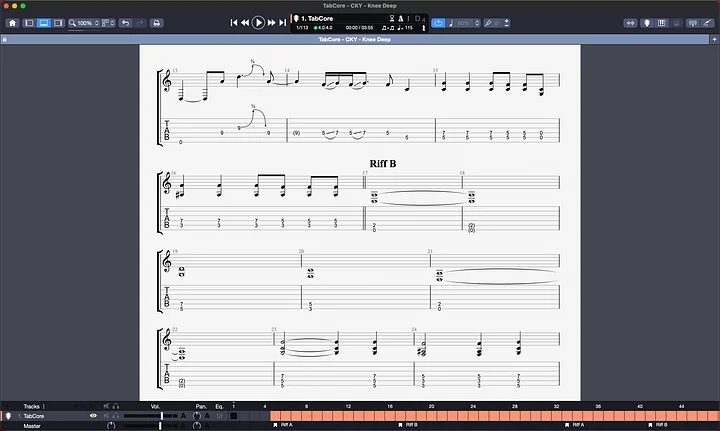Toggle the metronome icon

point(400,18)
